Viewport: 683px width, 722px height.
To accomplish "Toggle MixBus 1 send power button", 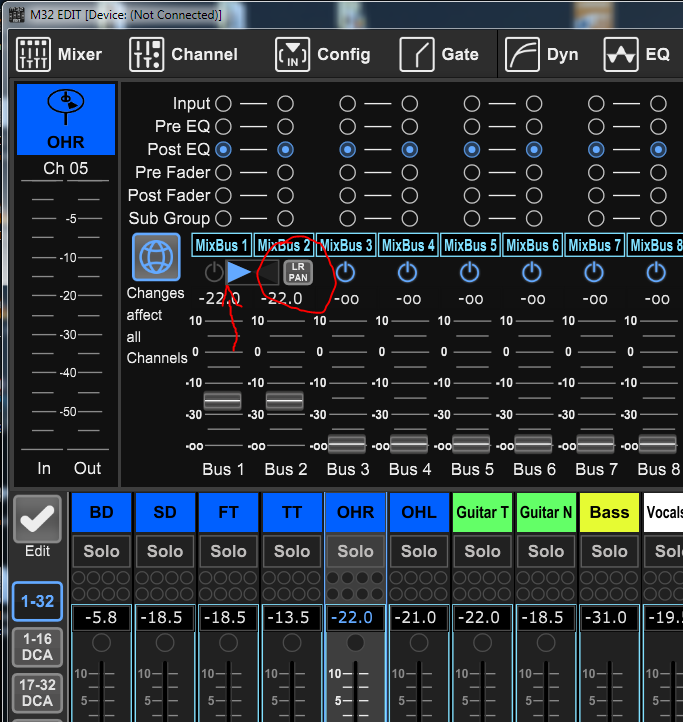I will pyautogui.click(x=214, y=272).
